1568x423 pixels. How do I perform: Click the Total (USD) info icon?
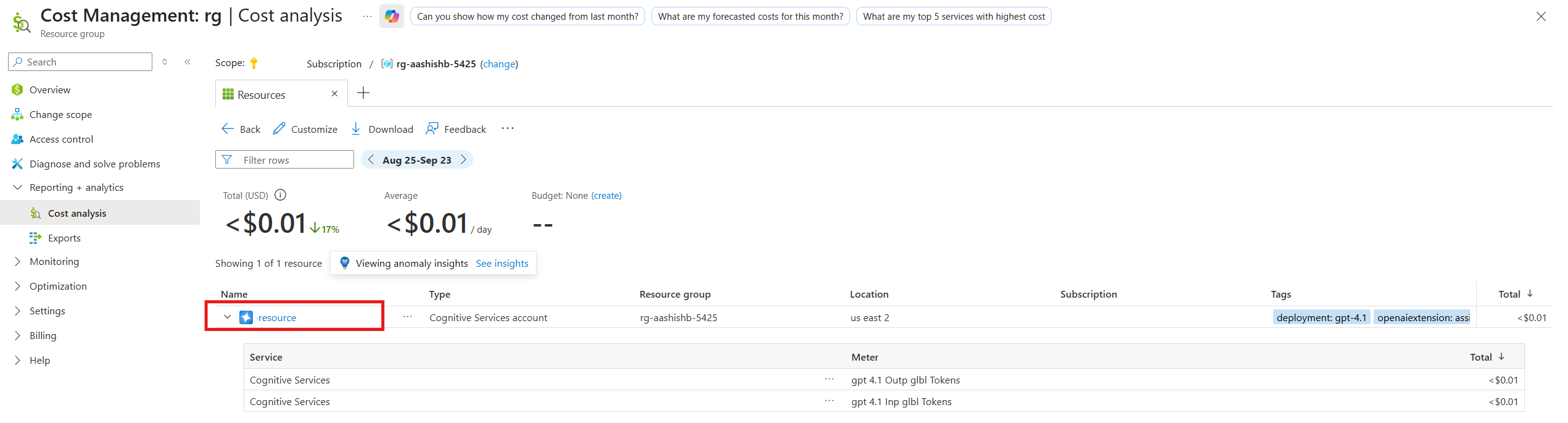[280, 195]
